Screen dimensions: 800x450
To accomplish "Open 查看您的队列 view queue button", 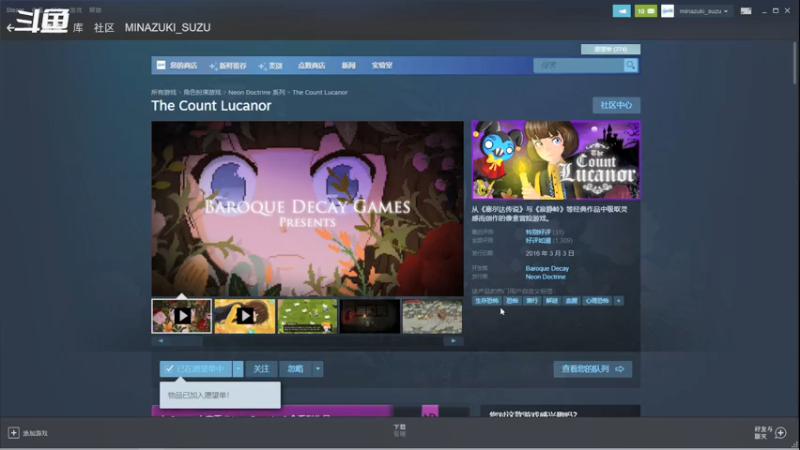I will coord(592,369).
